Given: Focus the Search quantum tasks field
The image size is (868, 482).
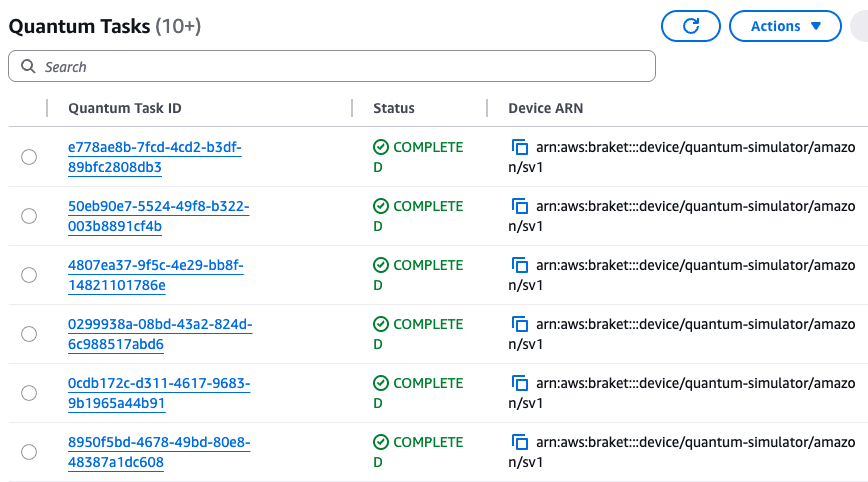Looking at the screenshot, I should pos(332,66).
